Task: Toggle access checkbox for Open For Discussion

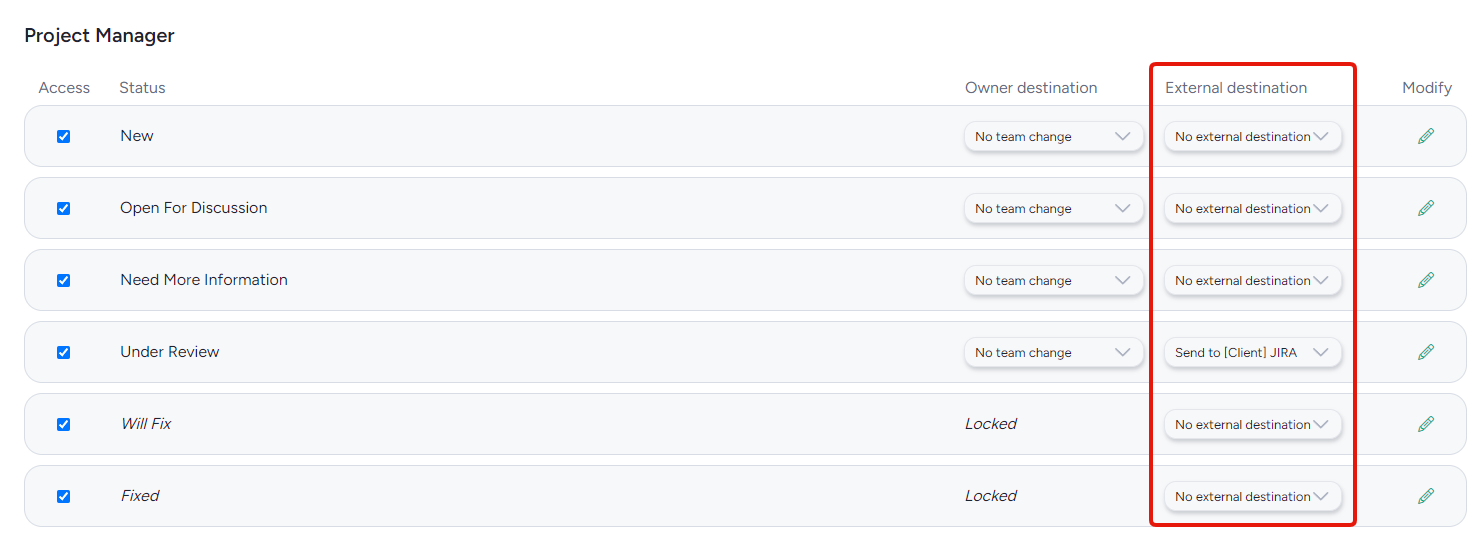Action: point(64,208)
